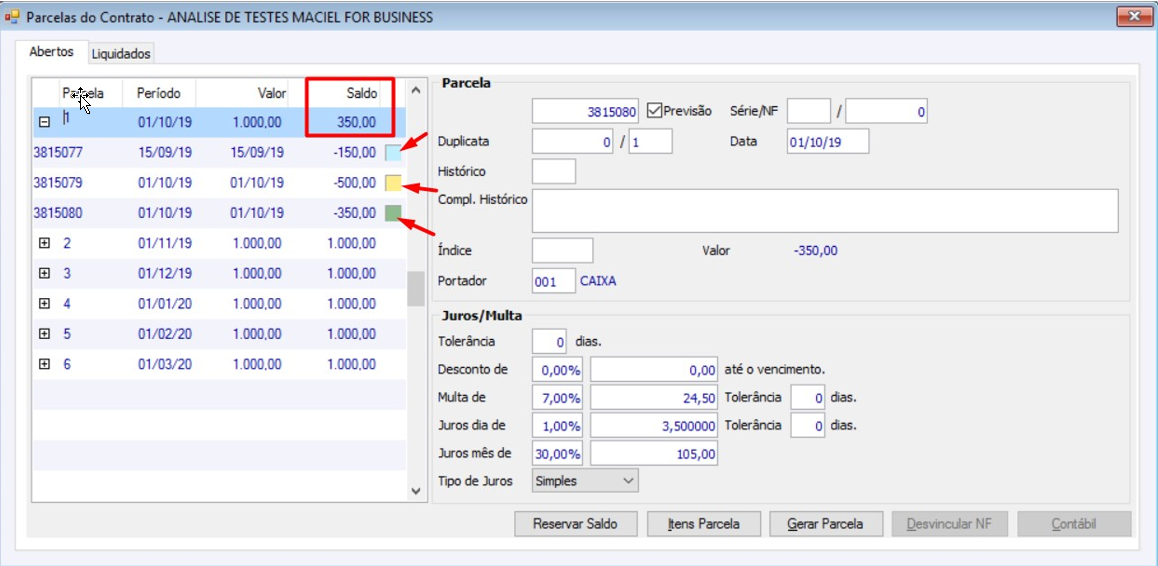Screen dimensions: 1158x566
Task: Click the Período column header
Action: pyautogui.click(x=159, y=94)
